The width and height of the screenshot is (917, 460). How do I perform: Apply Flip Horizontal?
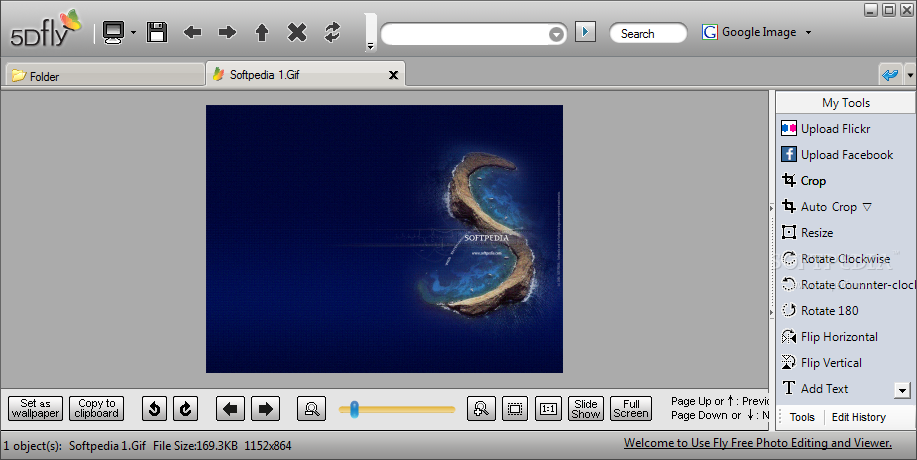[829, 337]
